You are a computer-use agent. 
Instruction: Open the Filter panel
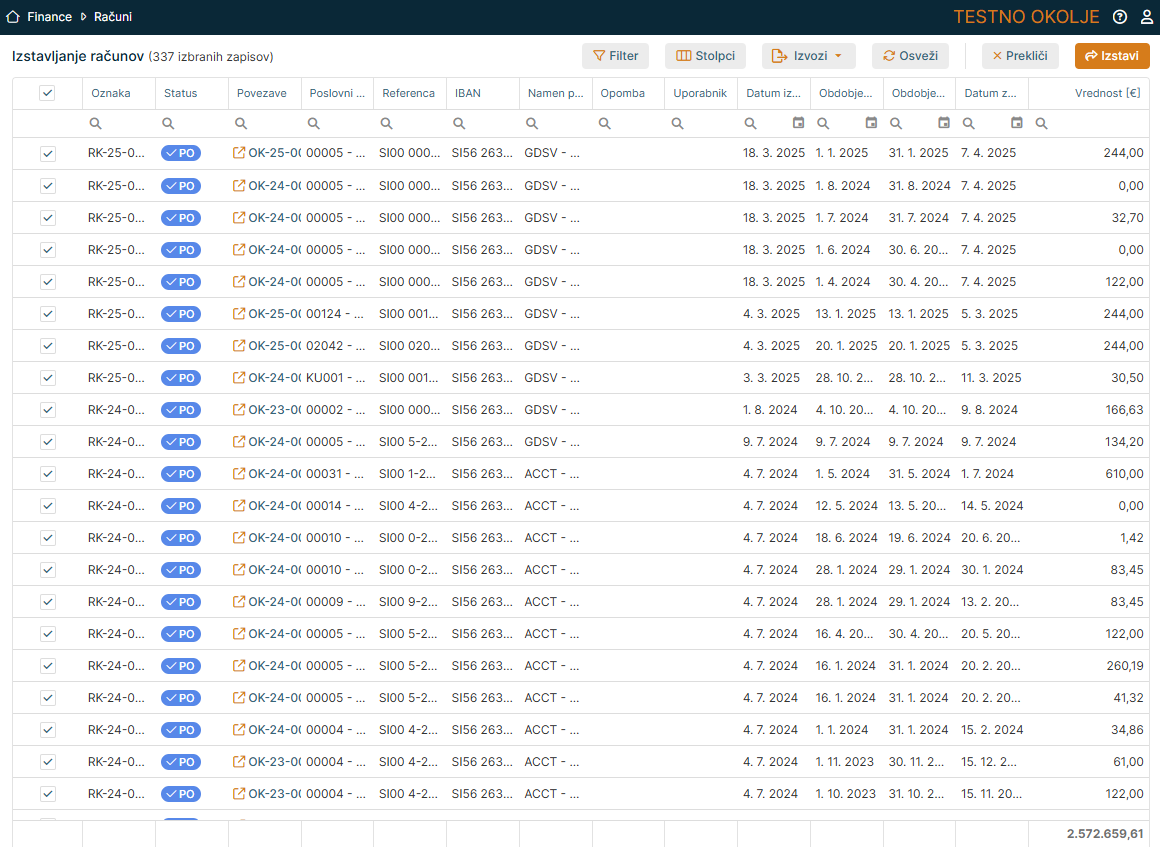pyautogui.click(x=615, y=56)
